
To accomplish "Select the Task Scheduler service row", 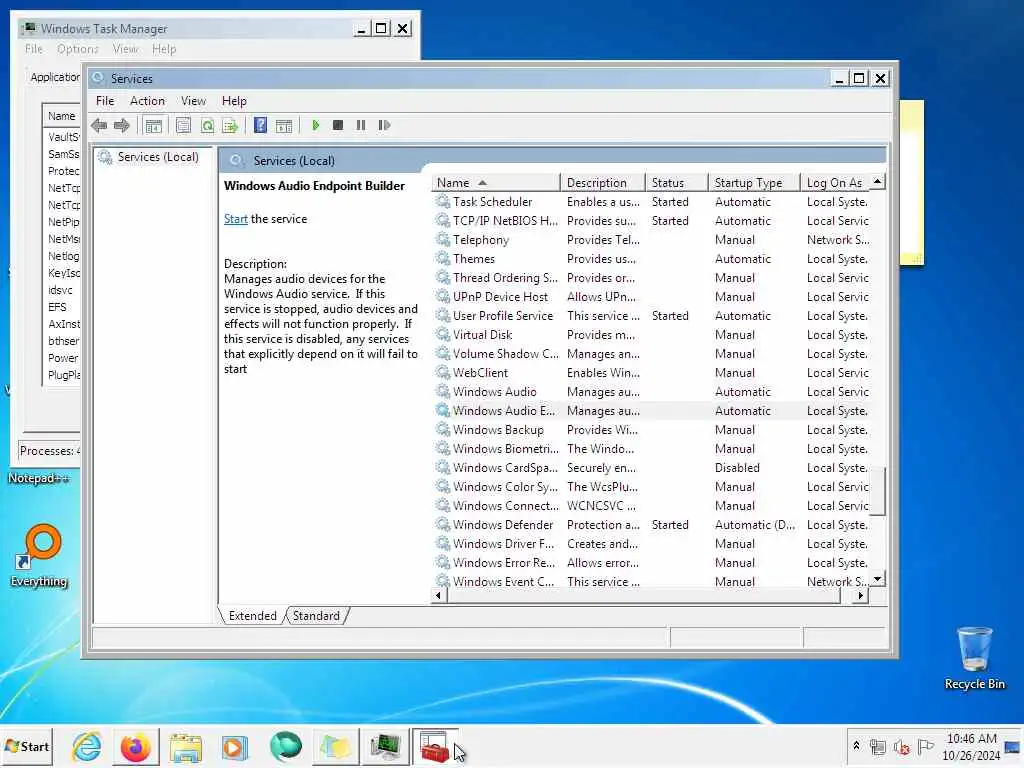I will point(652,202).
